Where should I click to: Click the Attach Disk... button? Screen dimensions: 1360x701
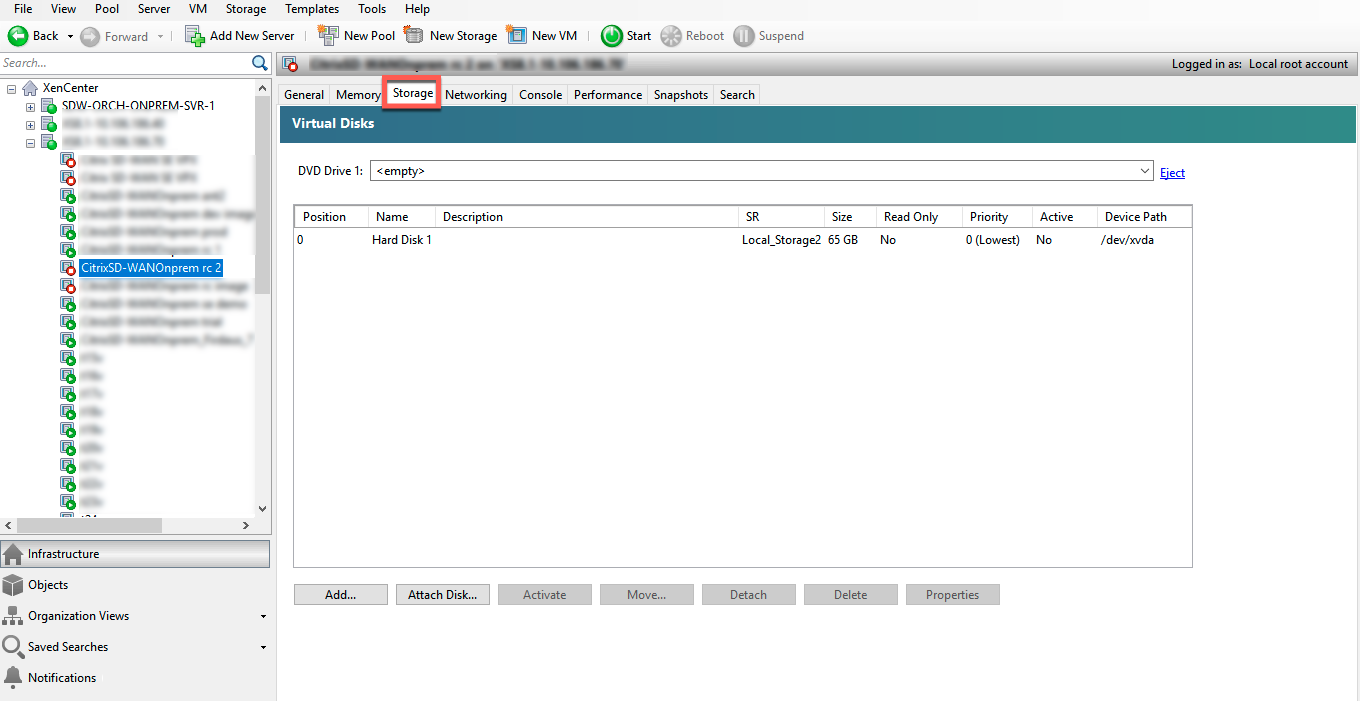pos(443,595)
